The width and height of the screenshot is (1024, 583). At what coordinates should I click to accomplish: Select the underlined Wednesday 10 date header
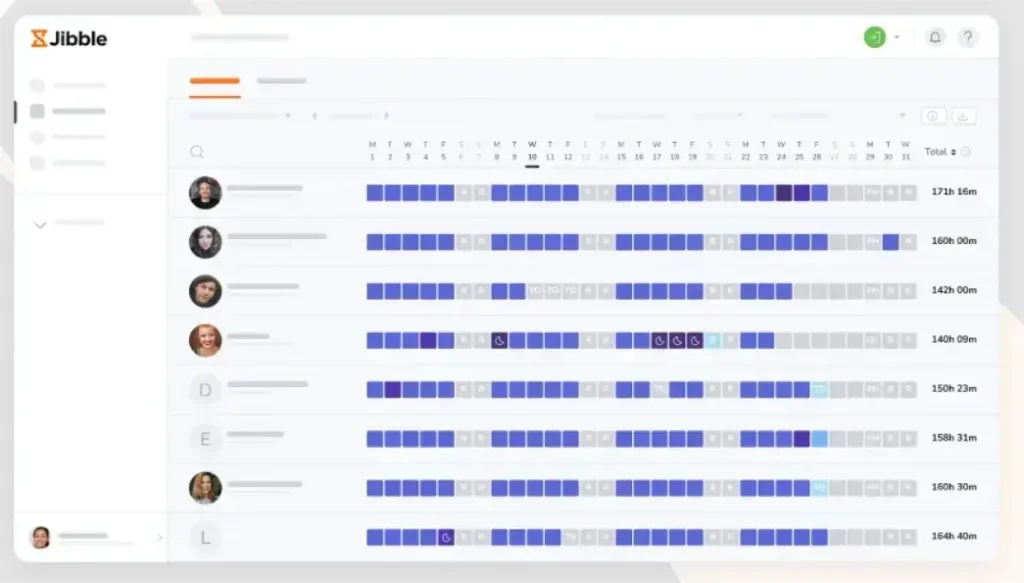[532, 152]
